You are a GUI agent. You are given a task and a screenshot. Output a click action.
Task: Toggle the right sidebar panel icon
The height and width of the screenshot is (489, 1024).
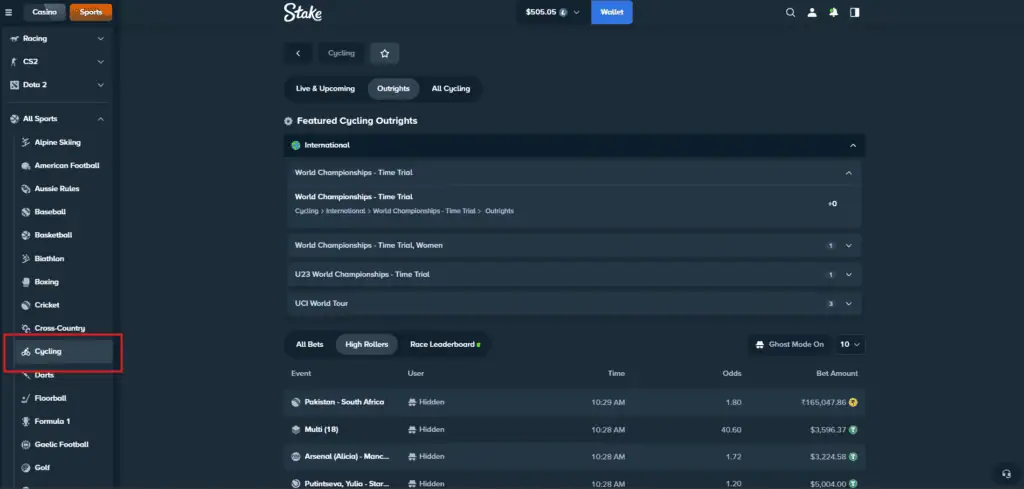[854, 13]
